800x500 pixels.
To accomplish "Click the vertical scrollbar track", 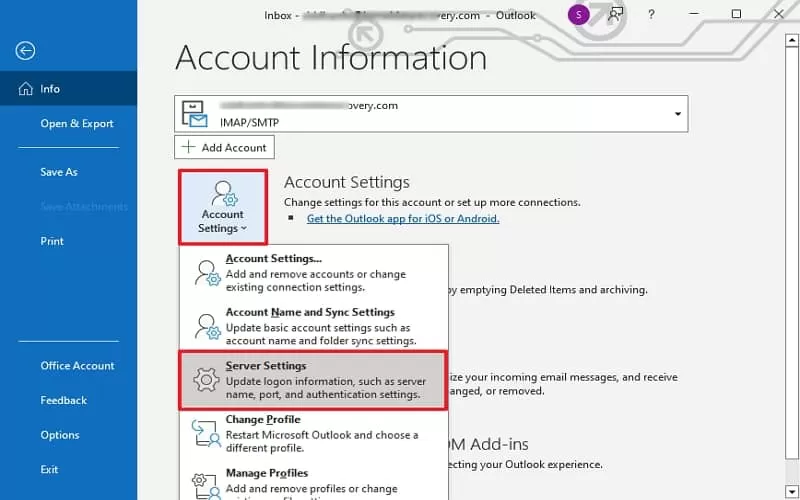I will [x=792, y=470].
